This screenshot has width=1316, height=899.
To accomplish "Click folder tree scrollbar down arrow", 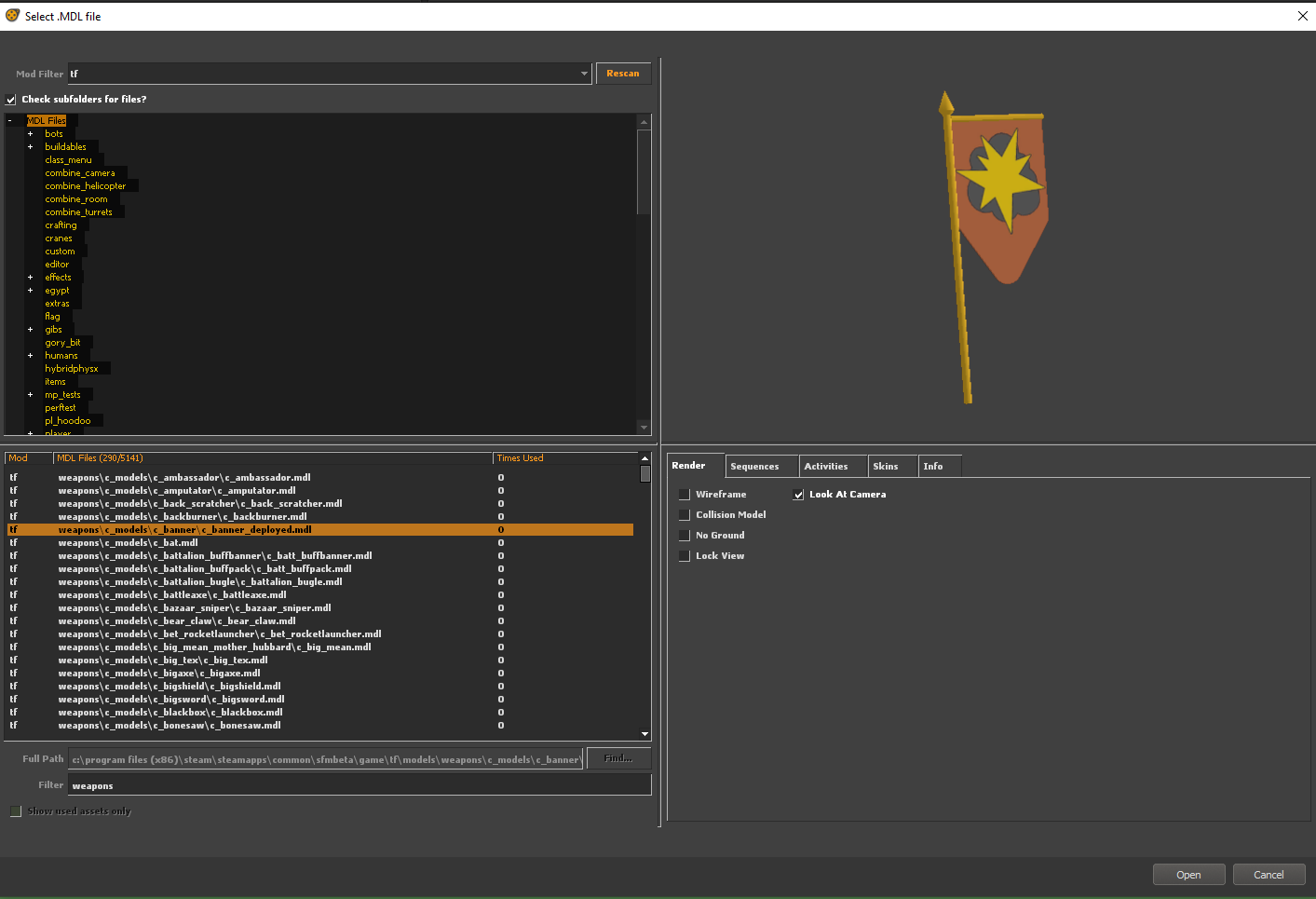I will [x=644, y=428].
